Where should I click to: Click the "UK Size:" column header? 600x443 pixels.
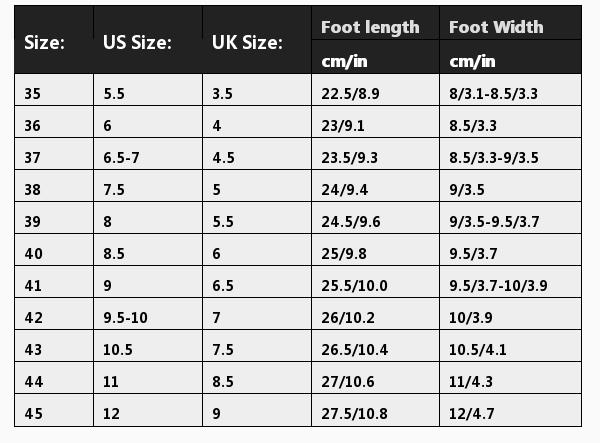point(247,43)
